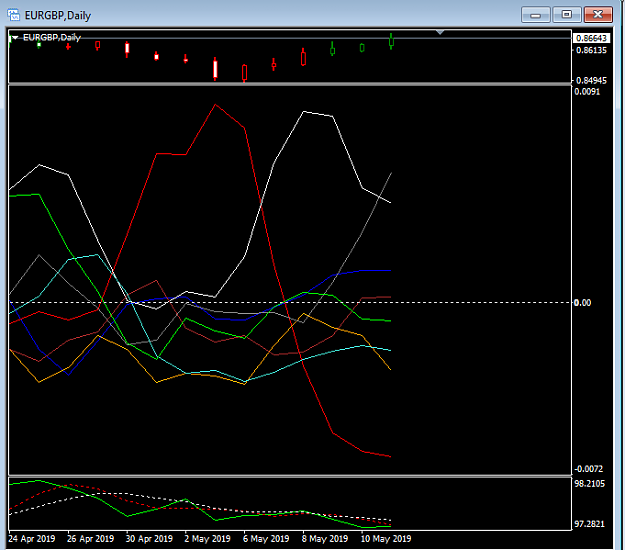Click the lower indicator value 97.2821
625x550 pixels.
590,524
